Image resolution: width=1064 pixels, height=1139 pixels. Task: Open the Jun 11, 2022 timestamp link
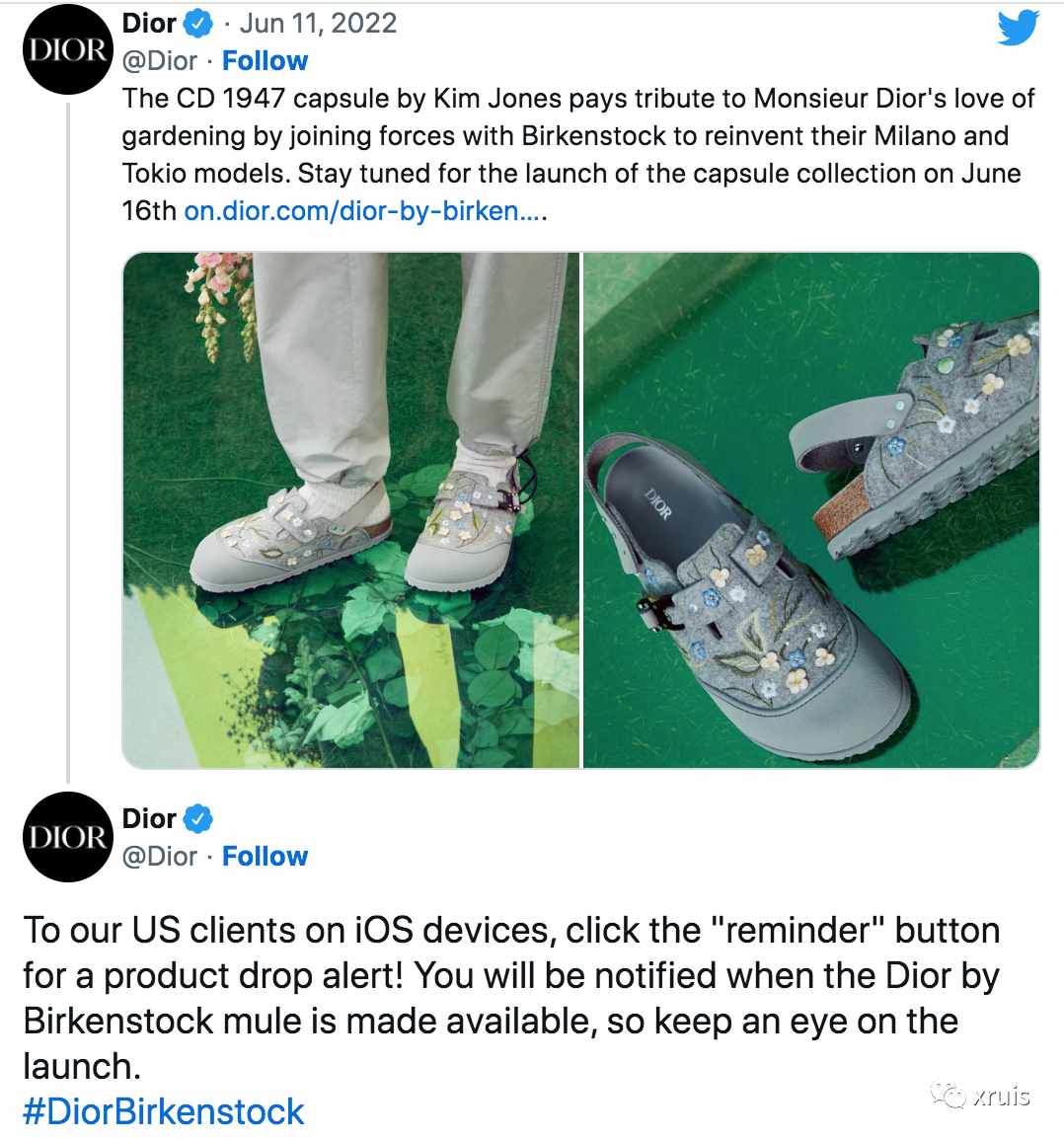click(x=318, y=24)
